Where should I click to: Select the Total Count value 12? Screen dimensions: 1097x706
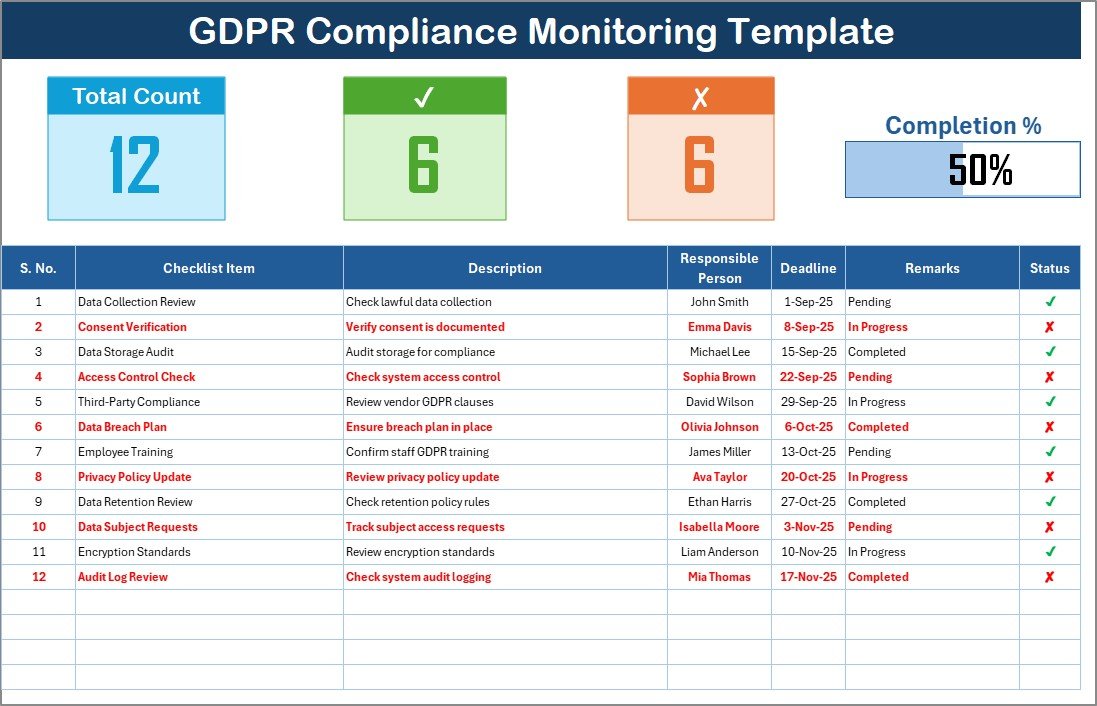click(x=135, y=165)
